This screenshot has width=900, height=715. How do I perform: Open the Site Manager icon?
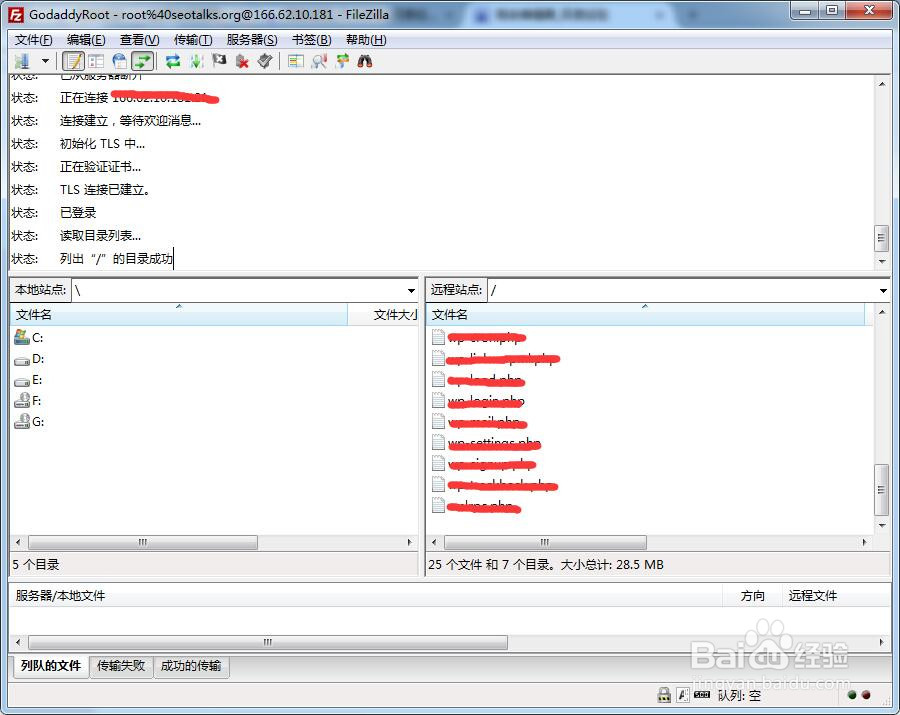pyautogui.click(x=22, y=61)
